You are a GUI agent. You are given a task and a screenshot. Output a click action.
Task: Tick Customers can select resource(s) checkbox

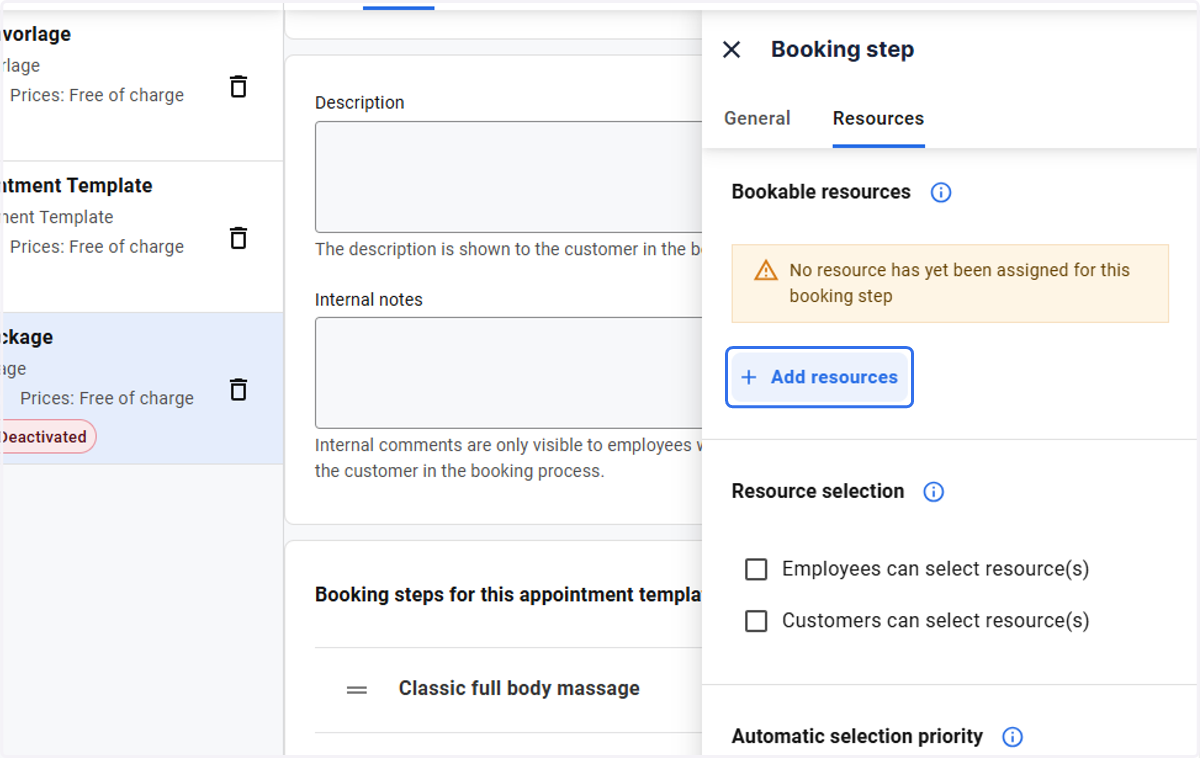click(x=757, y=621)
